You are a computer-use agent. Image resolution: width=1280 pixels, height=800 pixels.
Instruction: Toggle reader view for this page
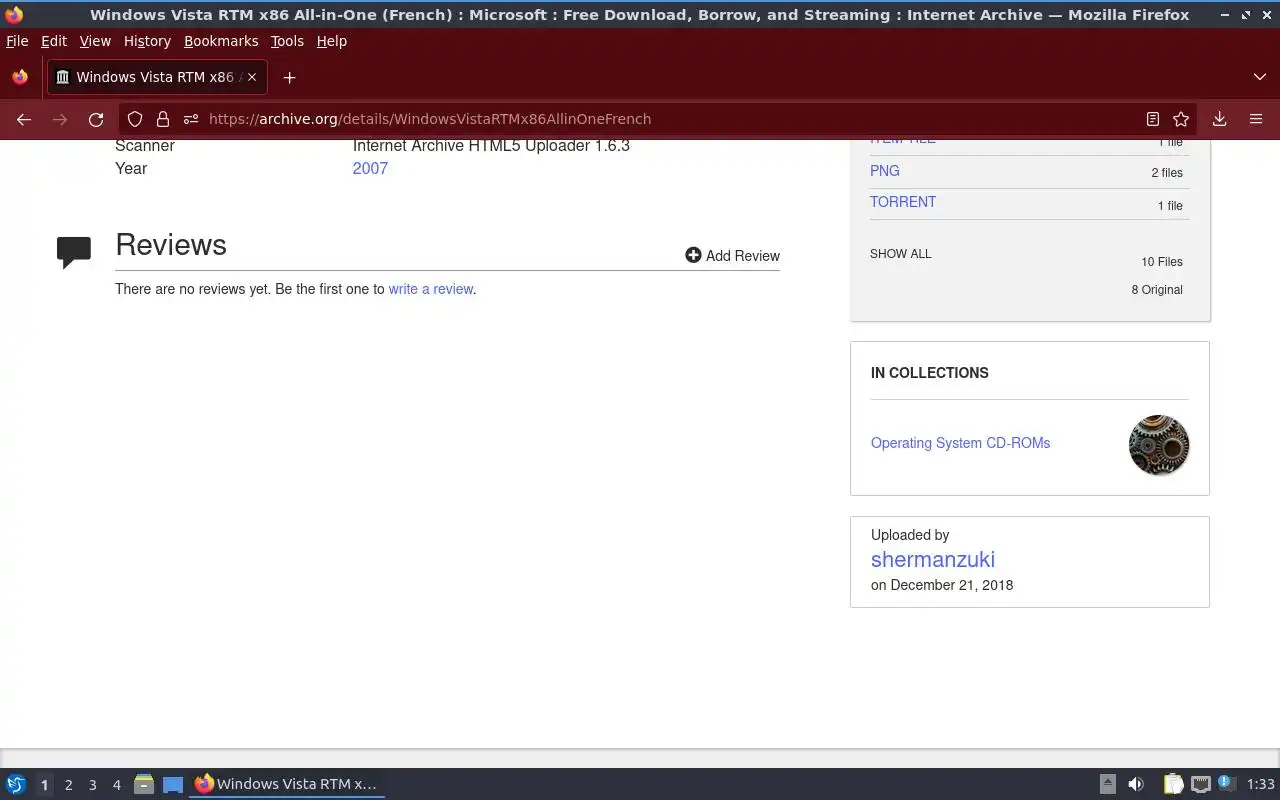pyautogui.click(x=1153, y=119)
